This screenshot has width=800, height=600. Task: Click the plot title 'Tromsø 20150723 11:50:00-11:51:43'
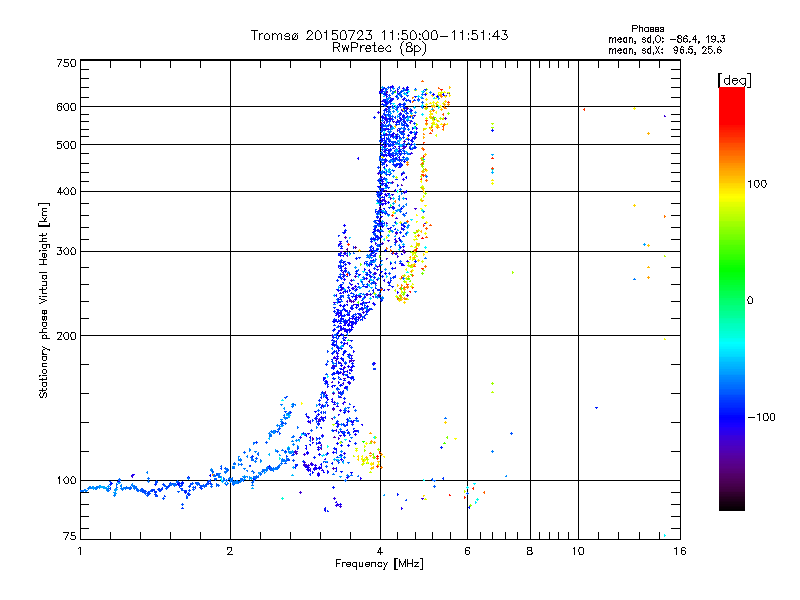tap(379, 35)
